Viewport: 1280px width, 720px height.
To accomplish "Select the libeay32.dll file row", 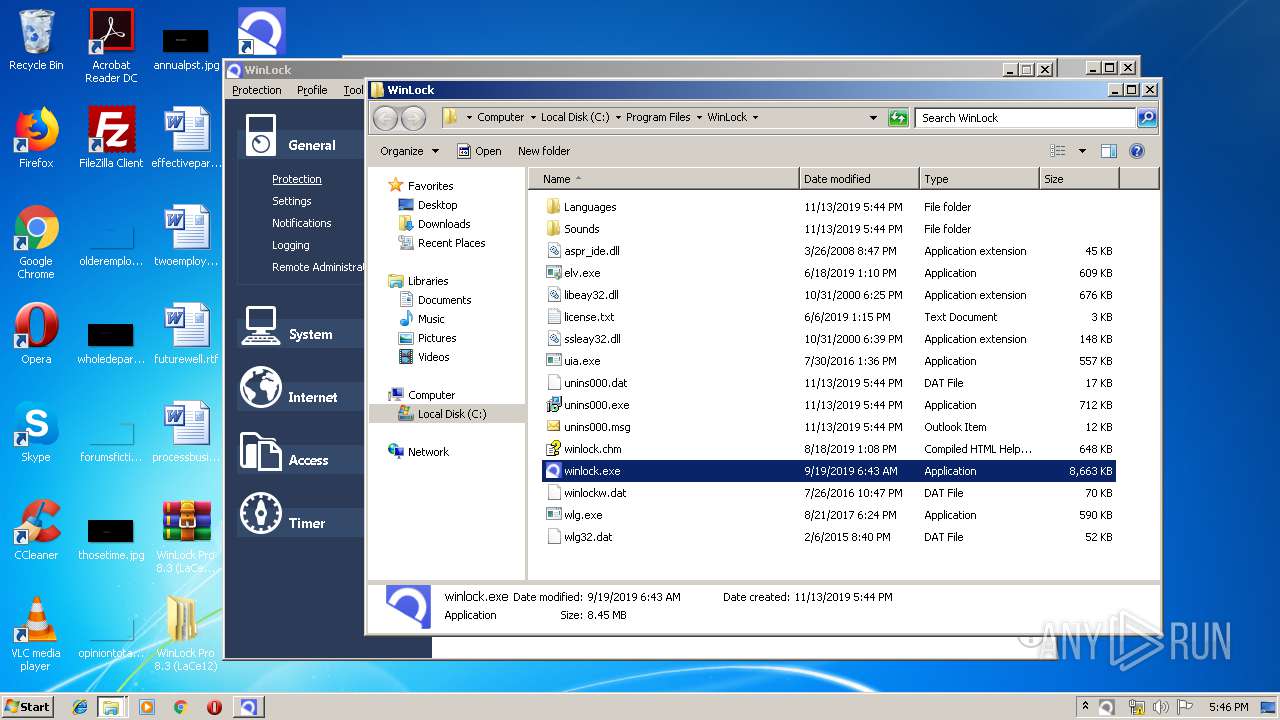I will pyautogui.click(x=829, y=295).
